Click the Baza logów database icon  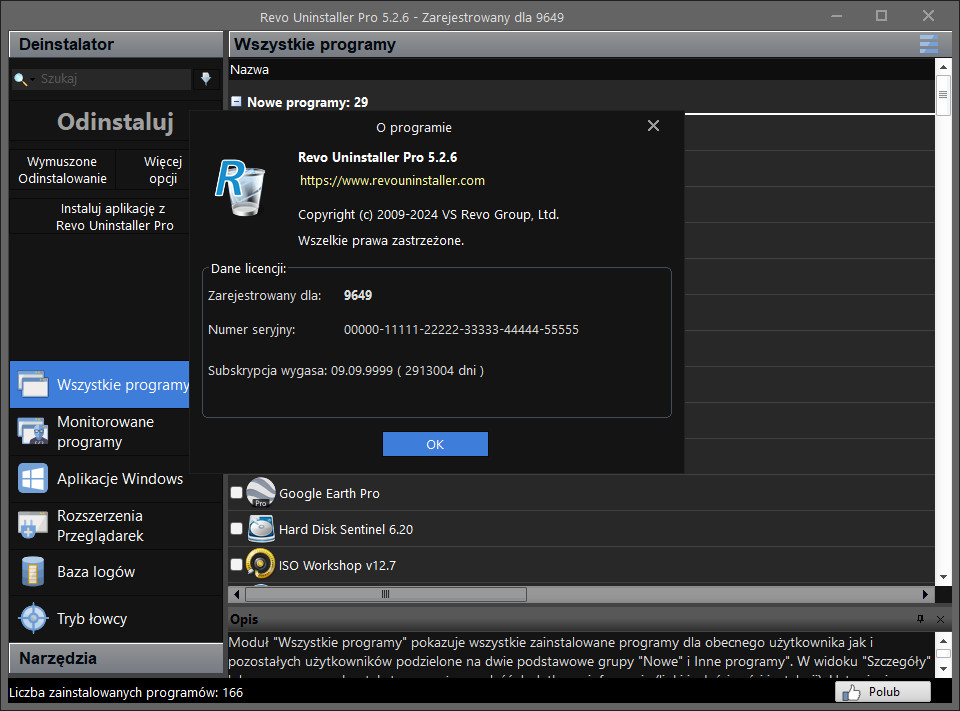33,571
